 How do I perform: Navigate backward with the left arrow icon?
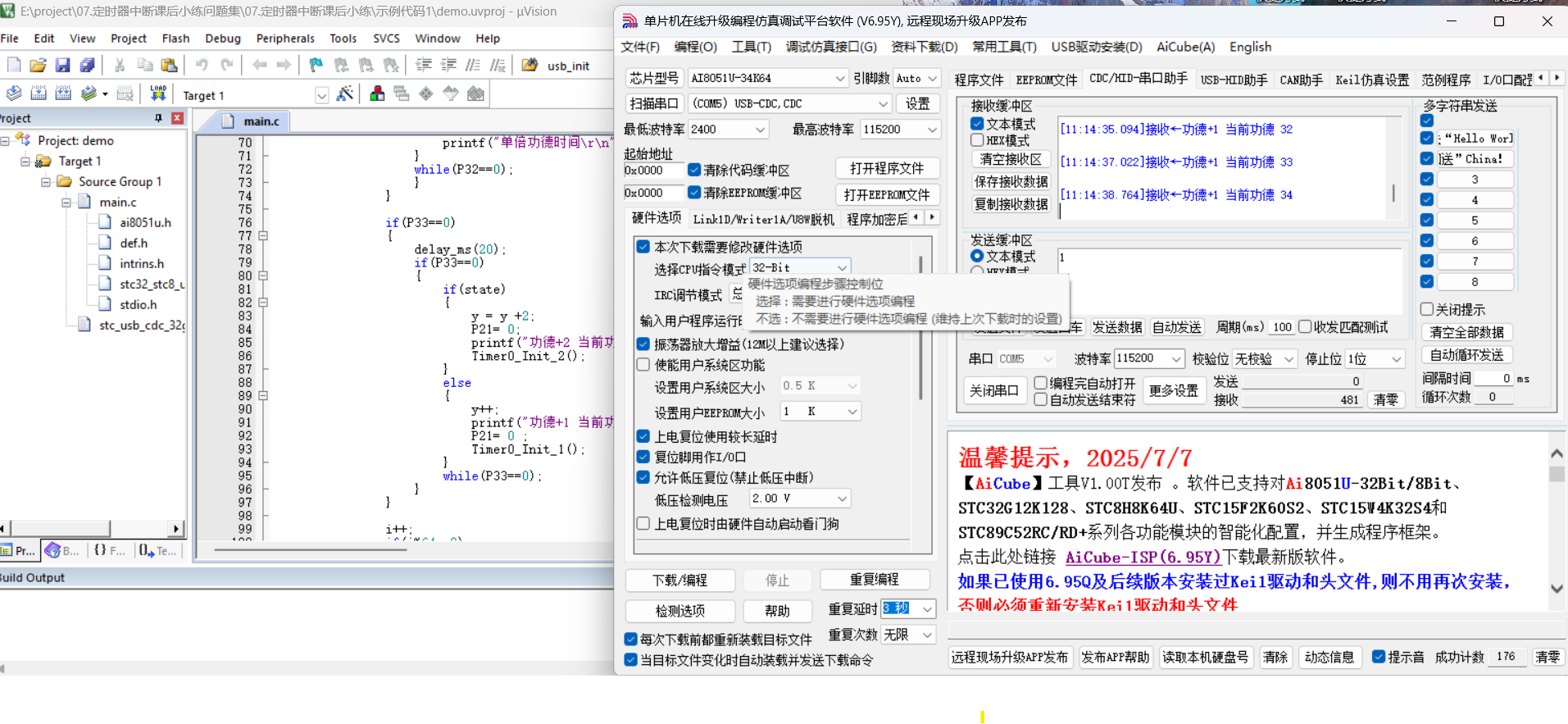tap(259, 65)
